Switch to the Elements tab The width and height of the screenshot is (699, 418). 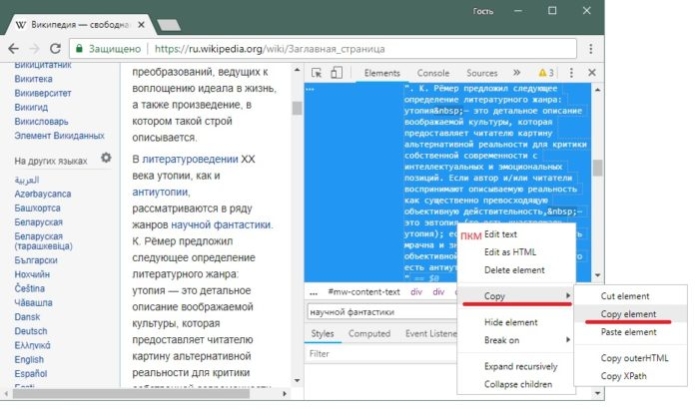[x=382, y=73]
